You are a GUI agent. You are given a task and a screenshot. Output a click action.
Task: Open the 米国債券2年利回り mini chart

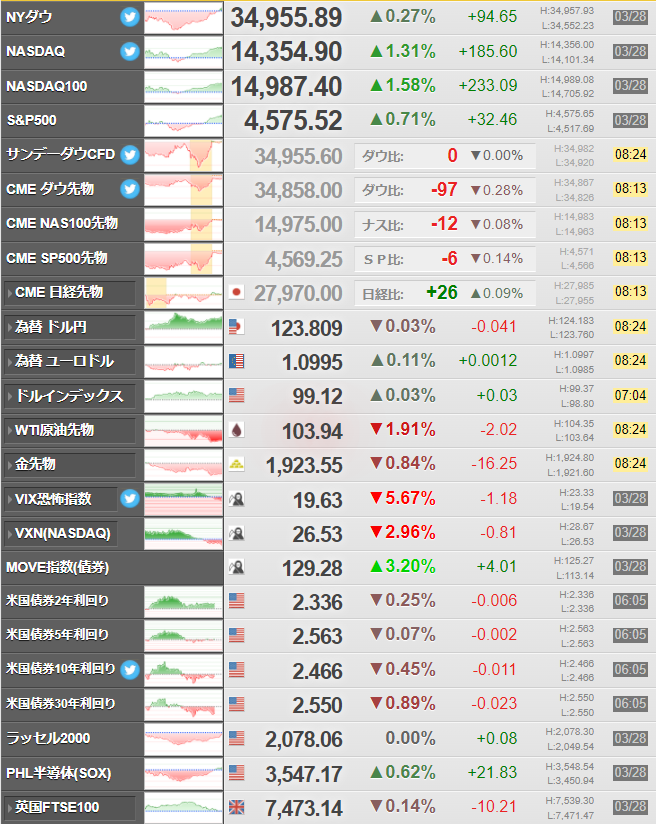(x=183, y=602)
